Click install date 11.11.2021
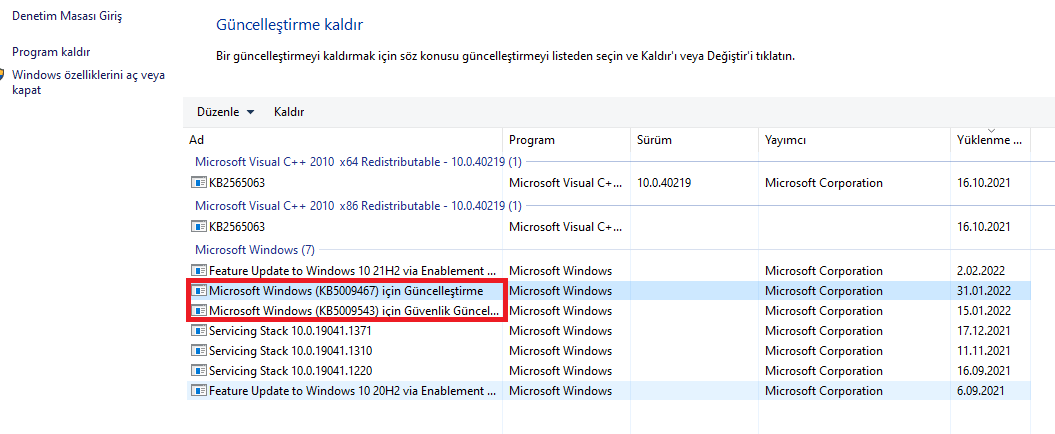This screenshot has height=434, width=1055. point(984,351)
